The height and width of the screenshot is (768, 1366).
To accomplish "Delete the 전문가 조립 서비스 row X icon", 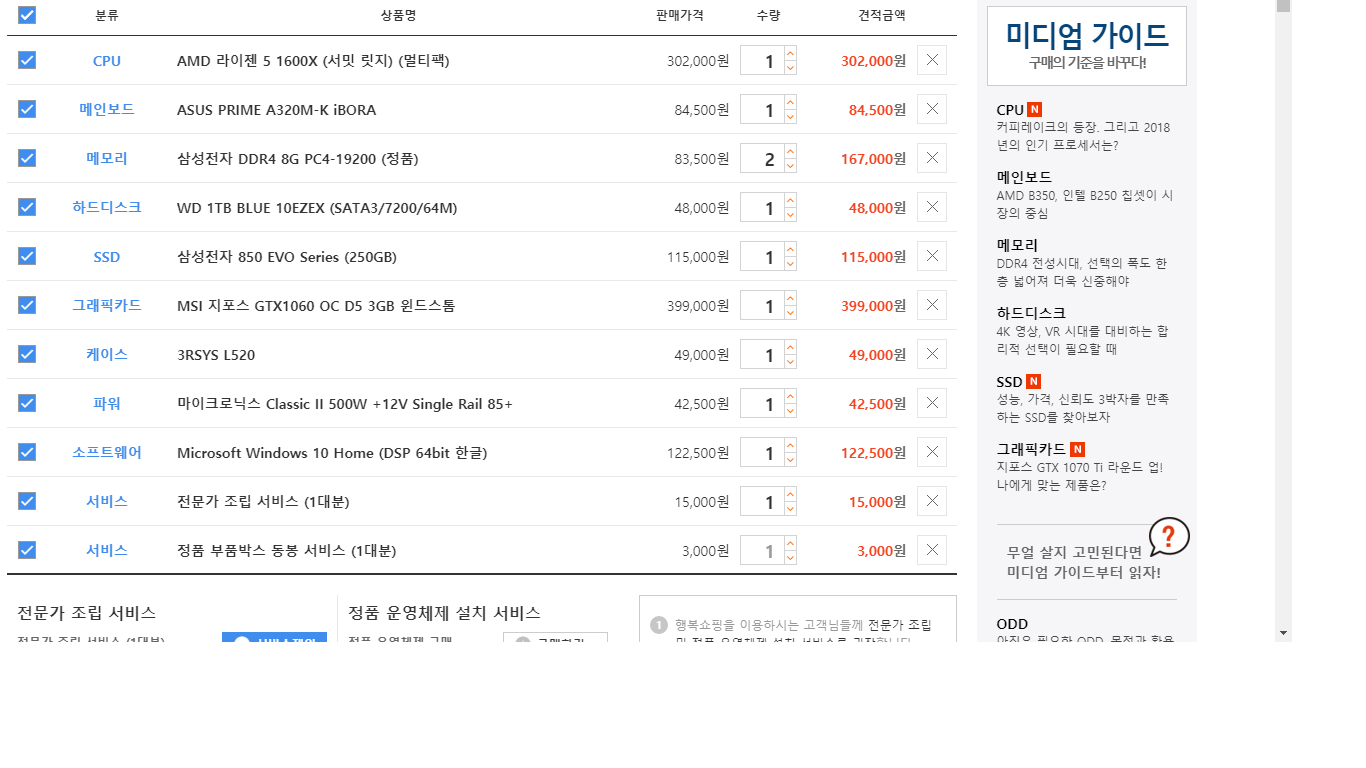I will point(932,501).
